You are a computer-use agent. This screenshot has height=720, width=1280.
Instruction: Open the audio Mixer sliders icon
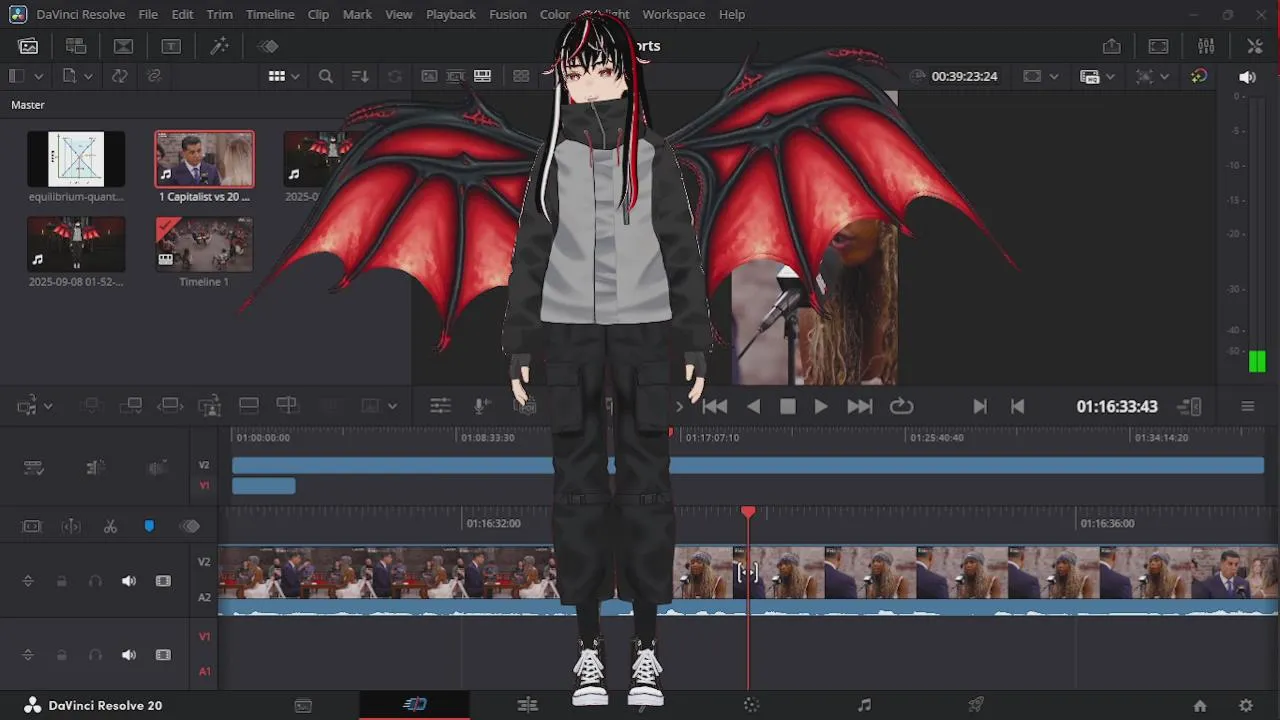coord(1206,46)
